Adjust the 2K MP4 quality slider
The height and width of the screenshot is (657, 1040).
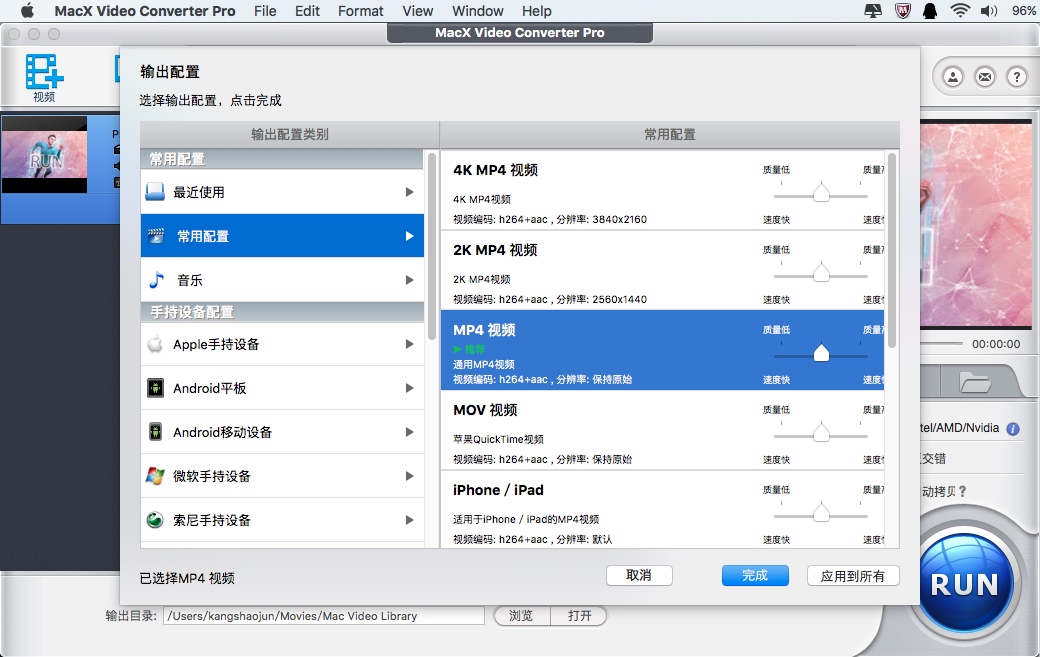821,273
